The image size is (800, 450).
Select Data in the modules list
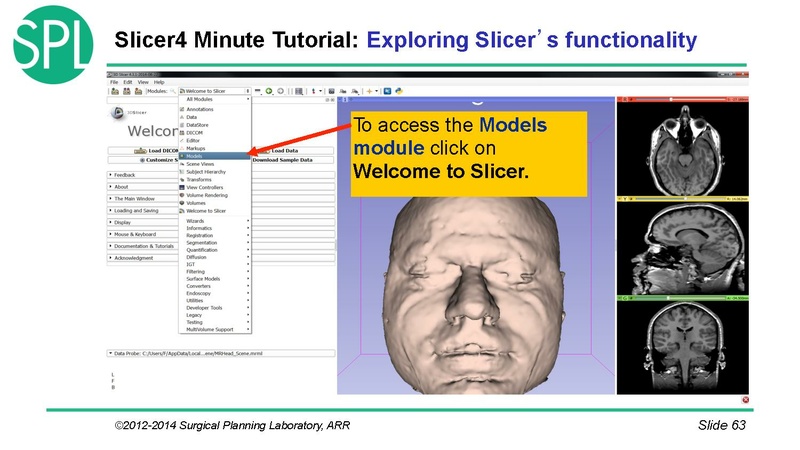click(215, 117)
